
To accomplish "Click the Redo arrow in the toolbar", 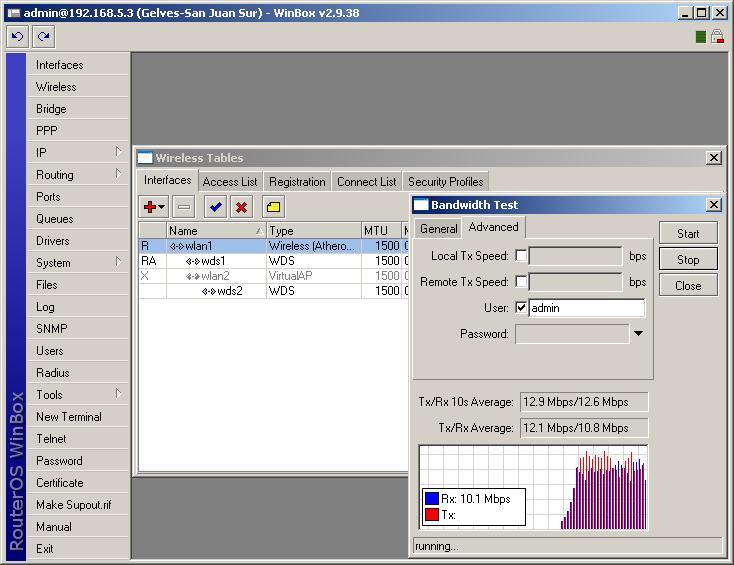I will pos(44,37).
